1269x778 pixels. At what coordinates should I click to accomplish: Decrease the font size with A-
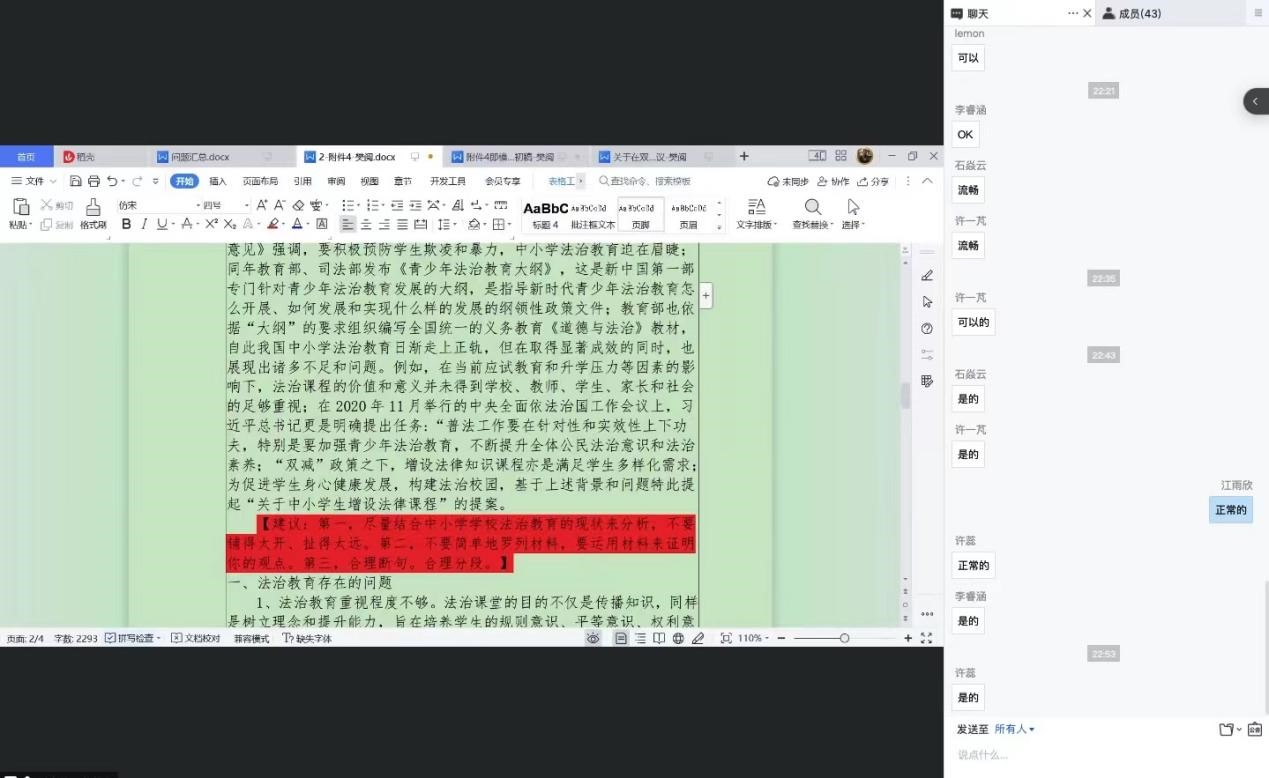279,205
